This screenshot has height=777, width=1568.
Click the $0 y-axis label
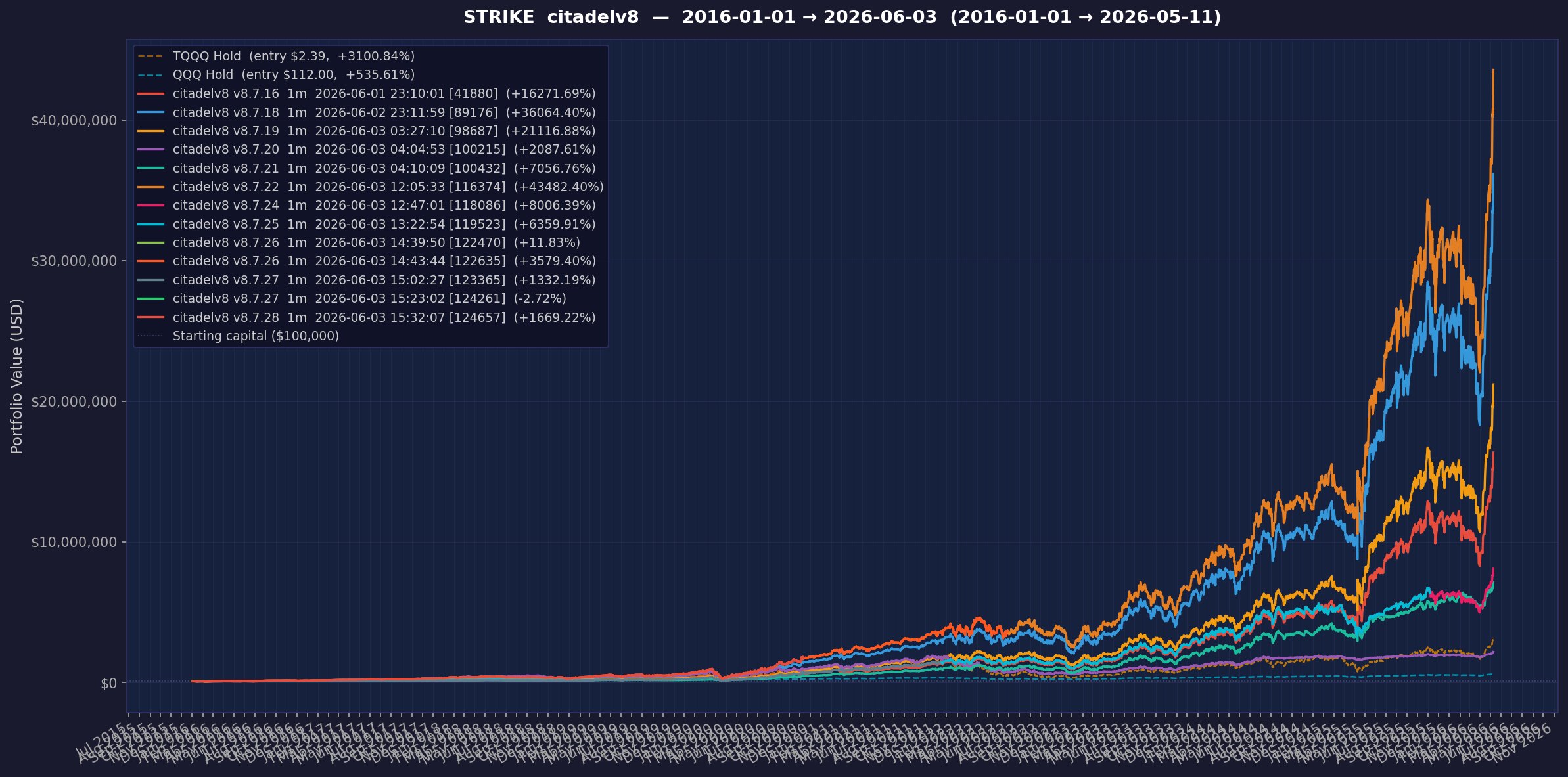pos(109,684)
